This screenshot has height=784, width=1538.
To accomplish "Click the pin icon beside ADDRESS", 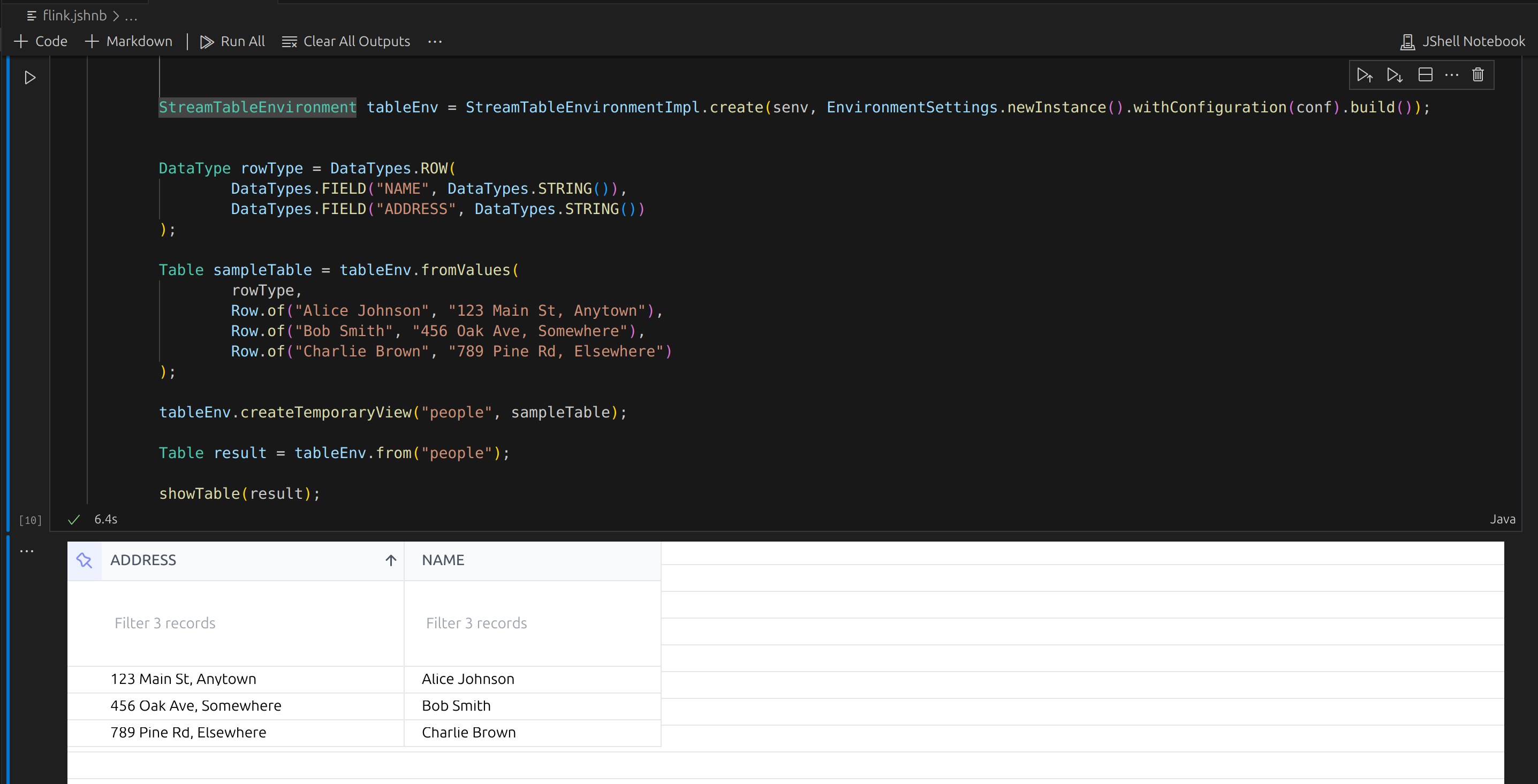I will click(x=84, y=560).
